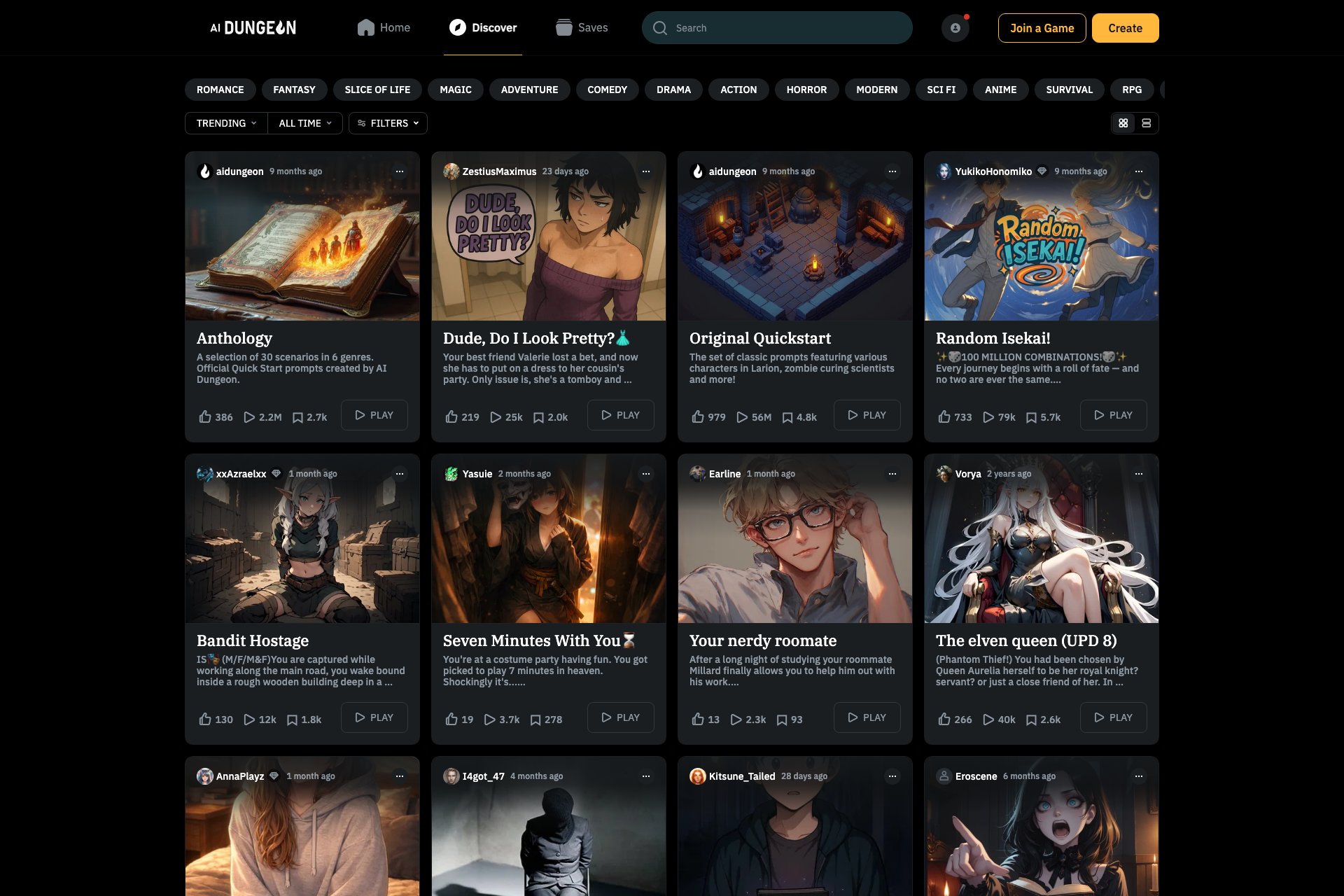Bookmark the Random Isekai! scenario
1344x896 pixels.
pyautogui.click(x=1031, y=417)
